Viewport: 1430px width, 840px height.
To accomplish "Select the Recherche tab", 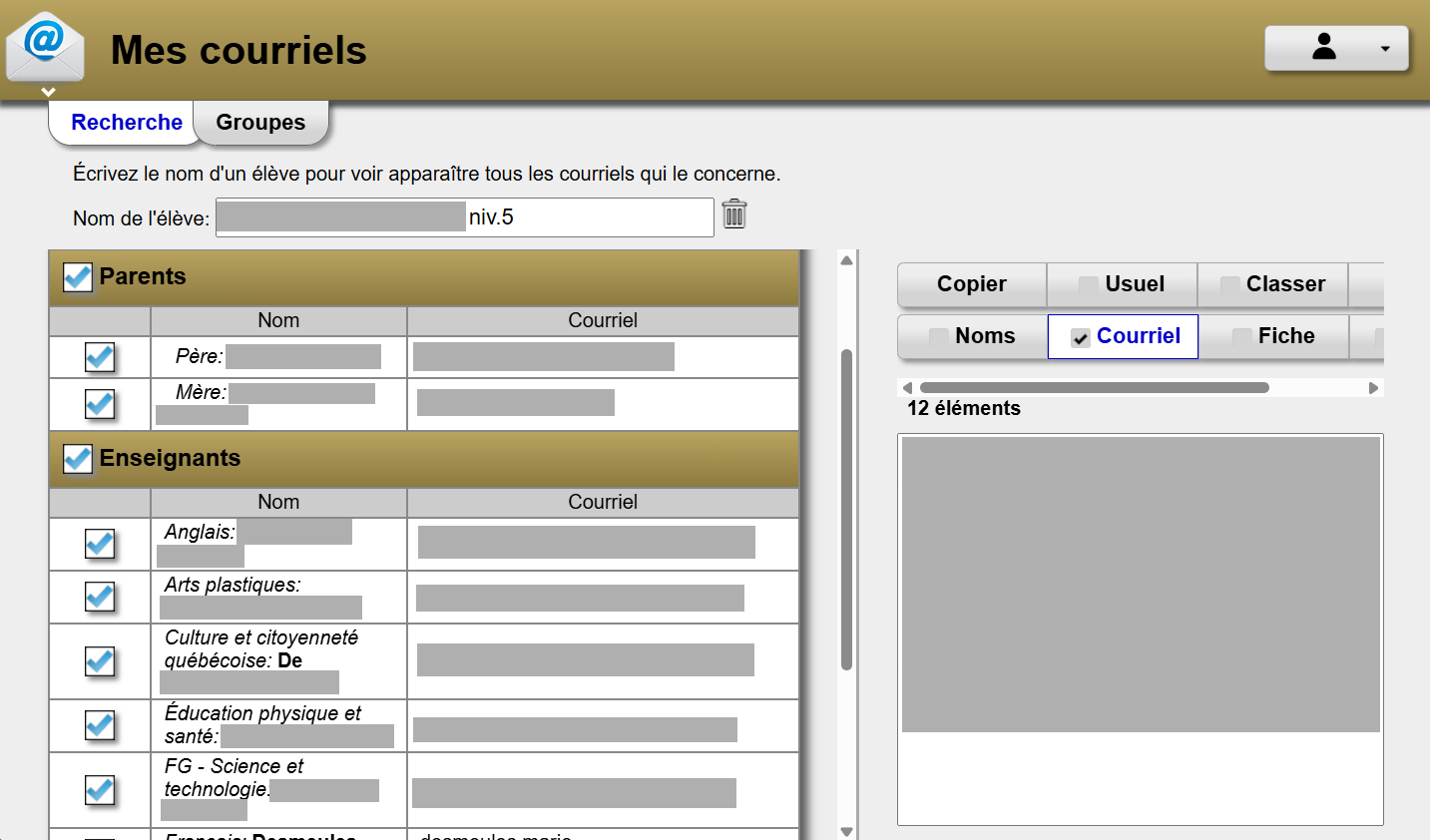I will (127, 123).
